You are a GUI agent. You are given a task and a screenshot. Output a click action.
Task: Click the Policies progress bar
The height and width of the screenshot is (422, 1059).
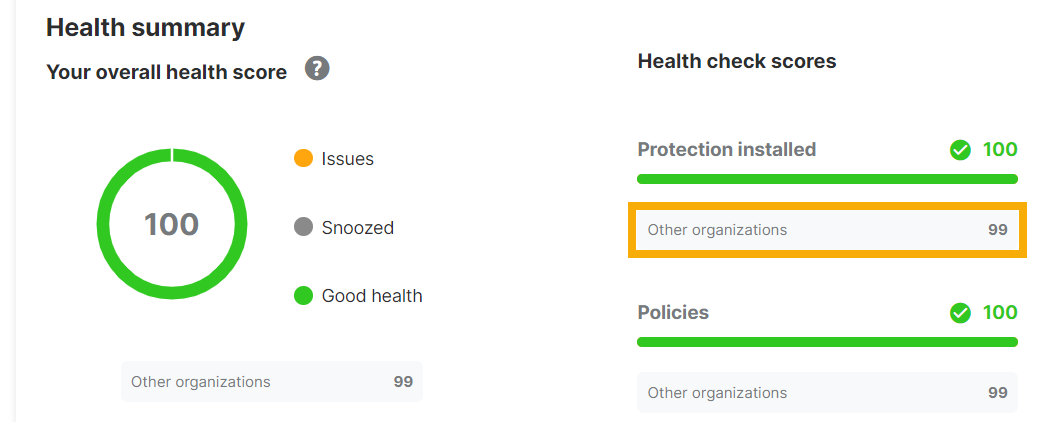[827, 342]
